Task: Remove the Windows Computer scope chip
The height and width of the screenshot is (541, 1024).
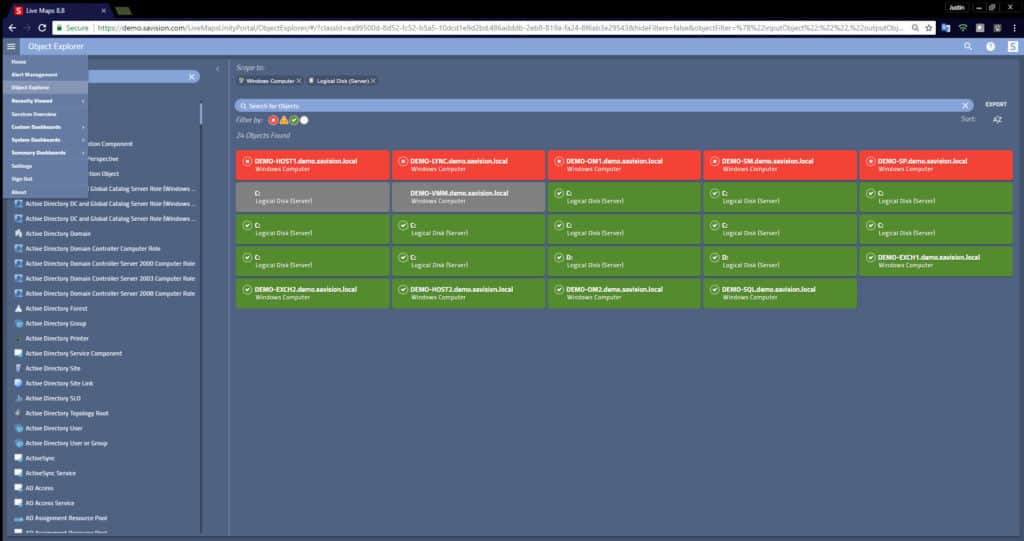Action: pyautogui.click(x=299, y=81)
